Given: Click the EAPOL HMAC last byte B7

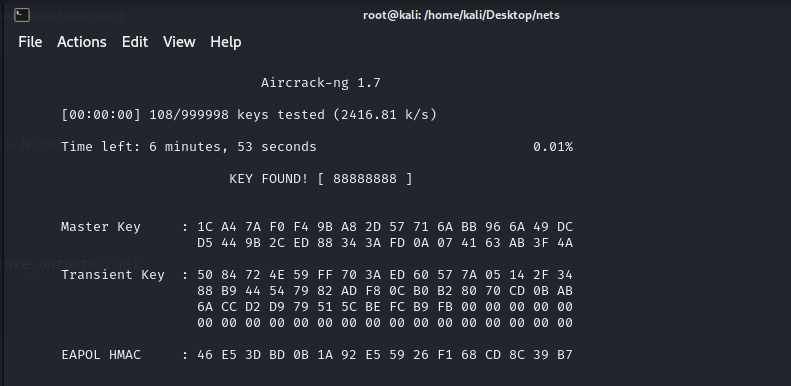Looking at the screenshot, I should 565,355.
